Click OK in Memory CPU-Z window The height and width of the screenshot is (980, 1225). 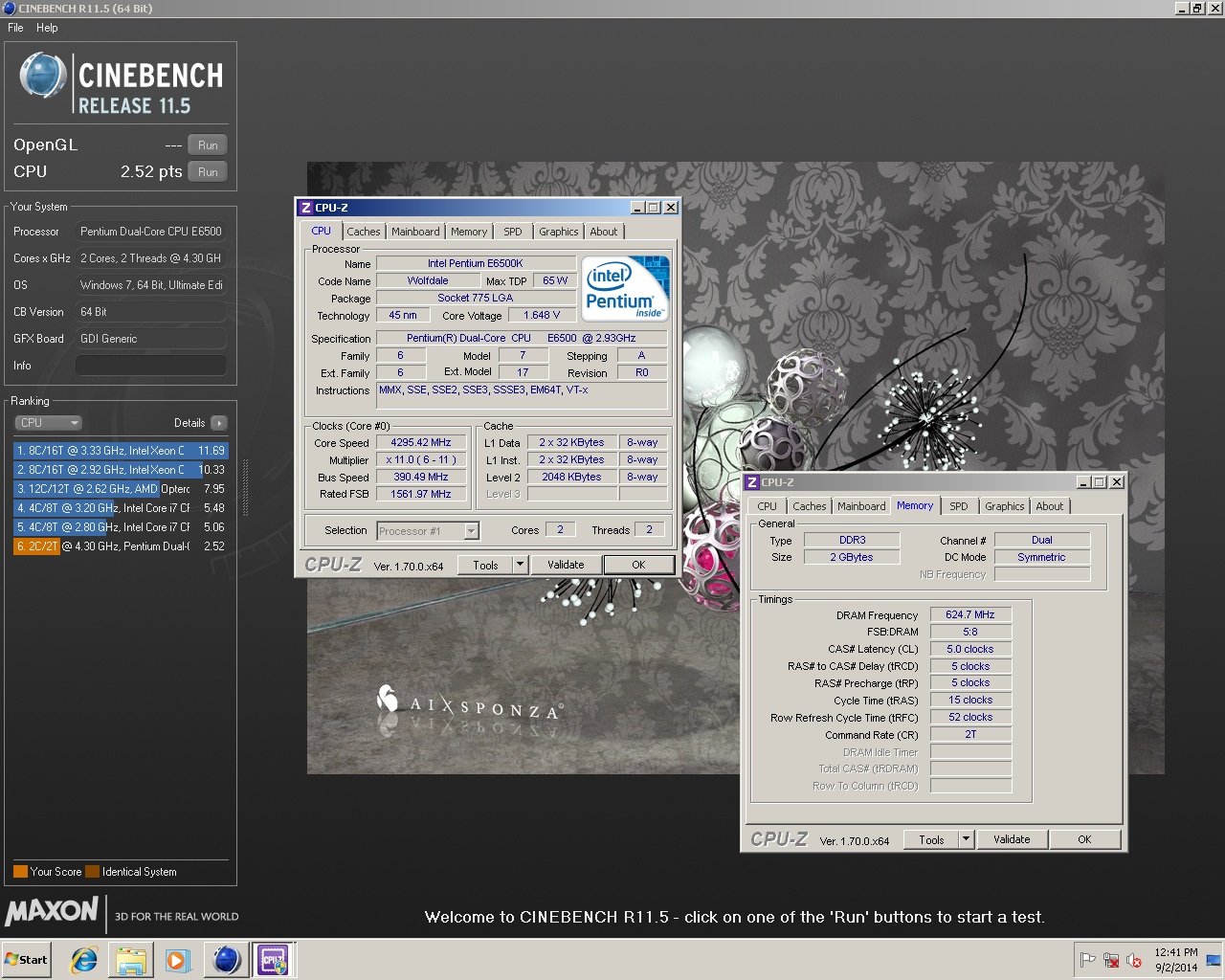click(1084, 840)
